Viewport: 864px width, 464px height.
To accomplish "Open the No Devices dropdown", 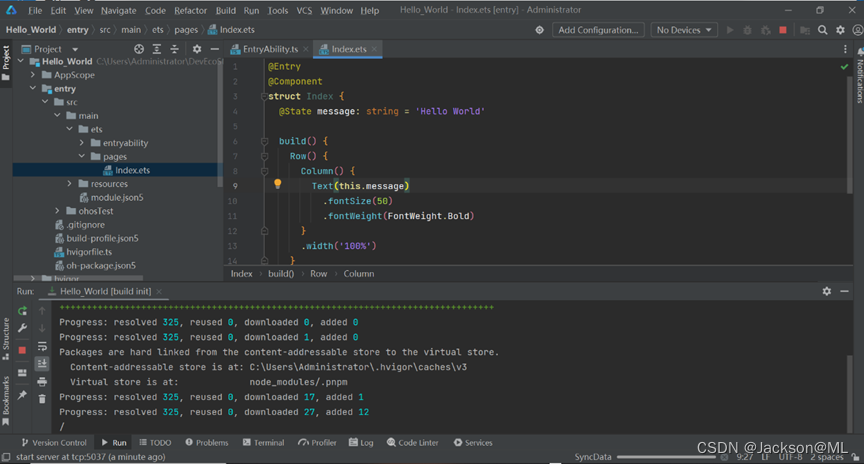I will pos(684,30).
